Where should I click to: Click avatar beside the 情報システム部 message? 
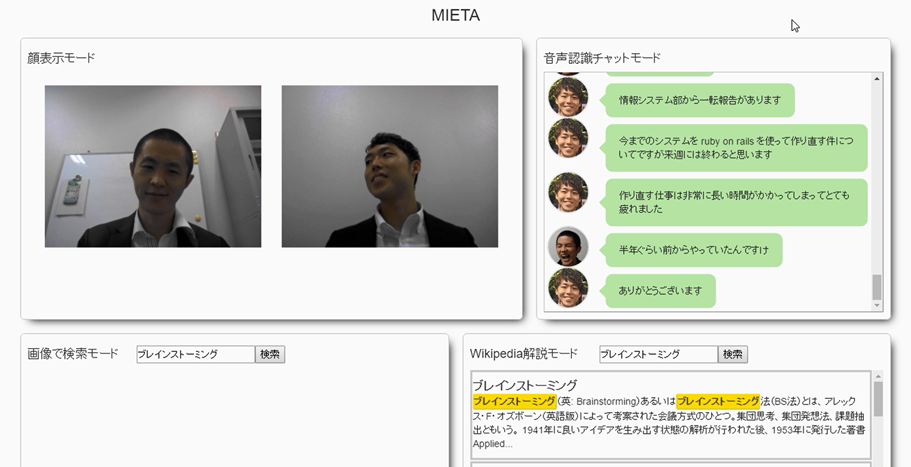click(568, 98)
